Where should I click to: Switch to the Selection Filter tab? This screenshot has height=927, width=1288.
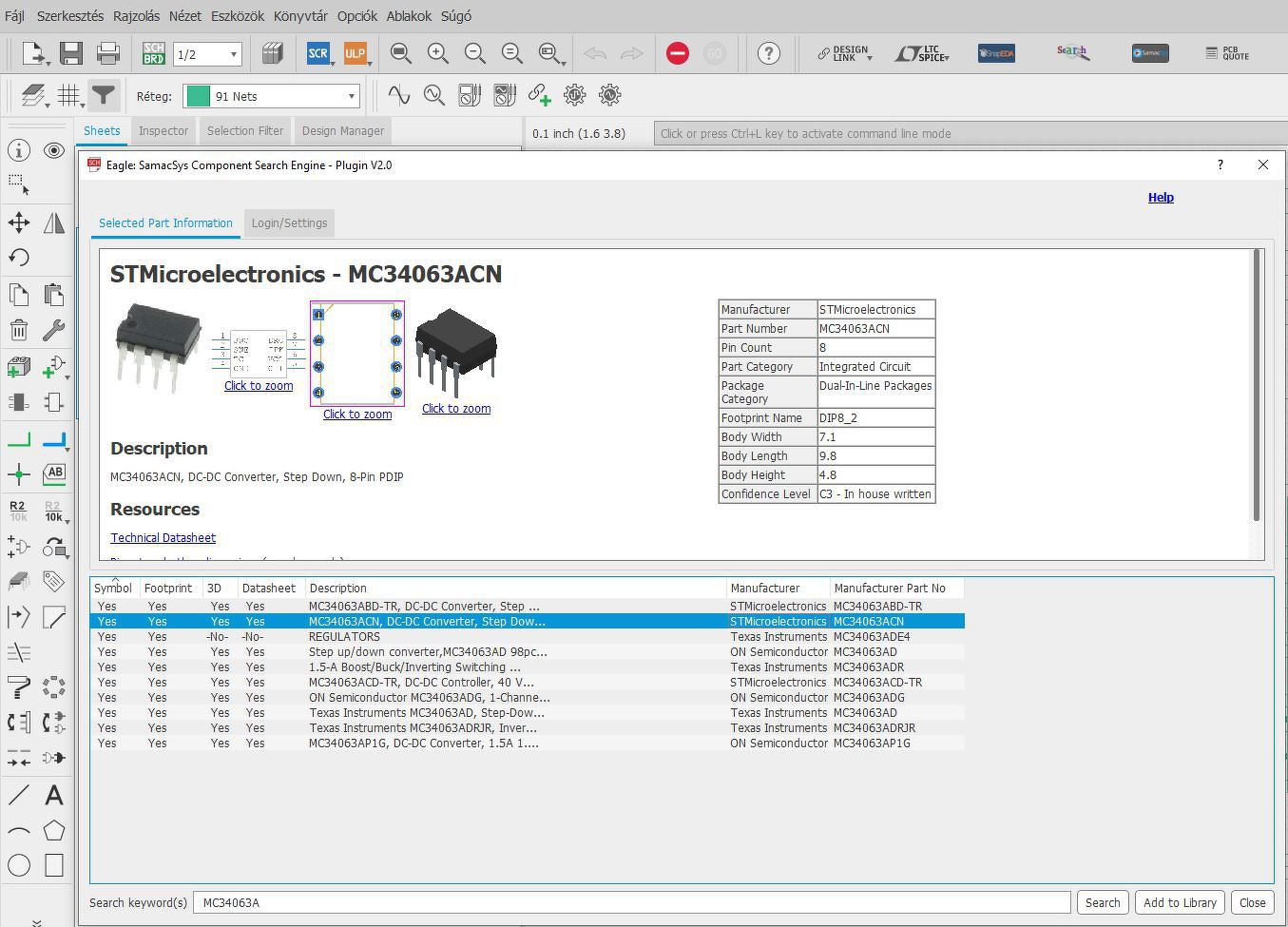click(245, 131)
